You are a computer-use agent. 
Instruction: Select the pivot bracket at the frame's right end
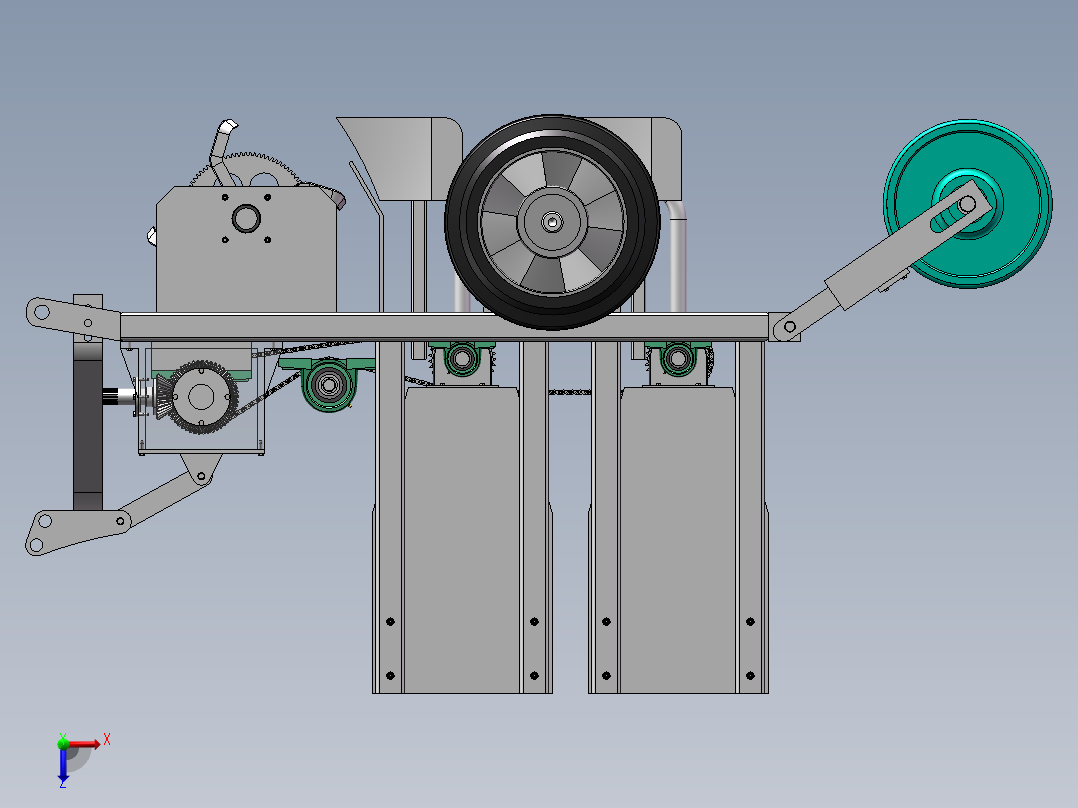[x=784, y=327]
